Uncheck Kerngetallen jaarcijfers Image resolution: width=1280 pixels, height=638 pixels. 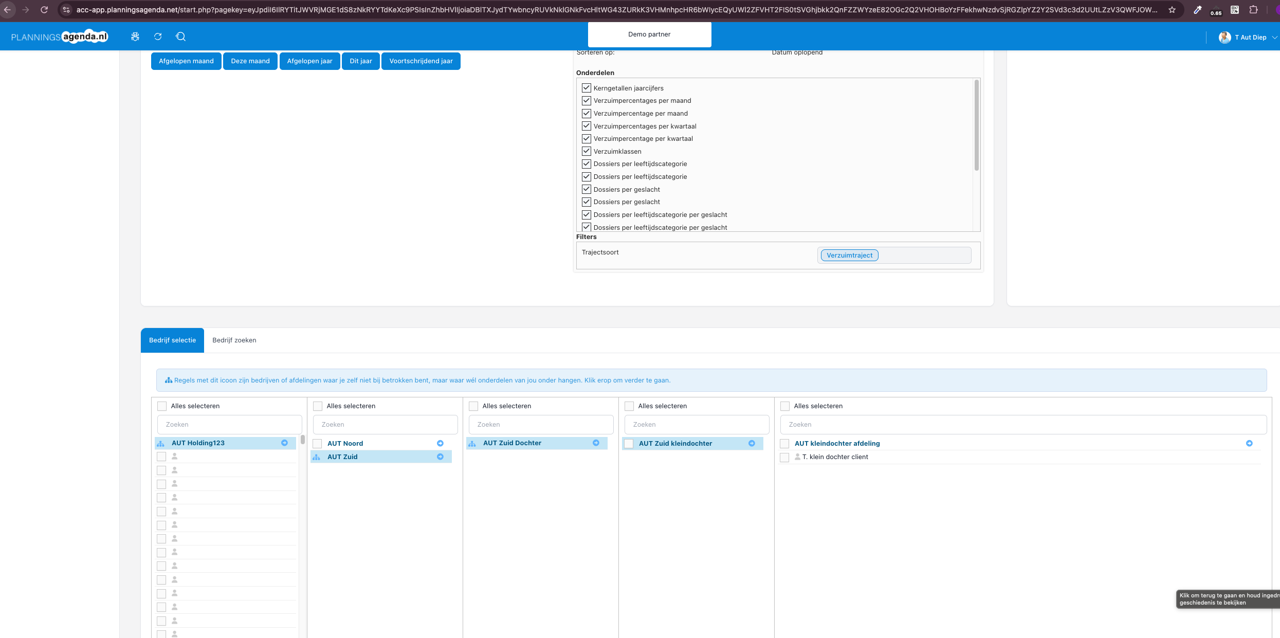(x=586, y=88)
